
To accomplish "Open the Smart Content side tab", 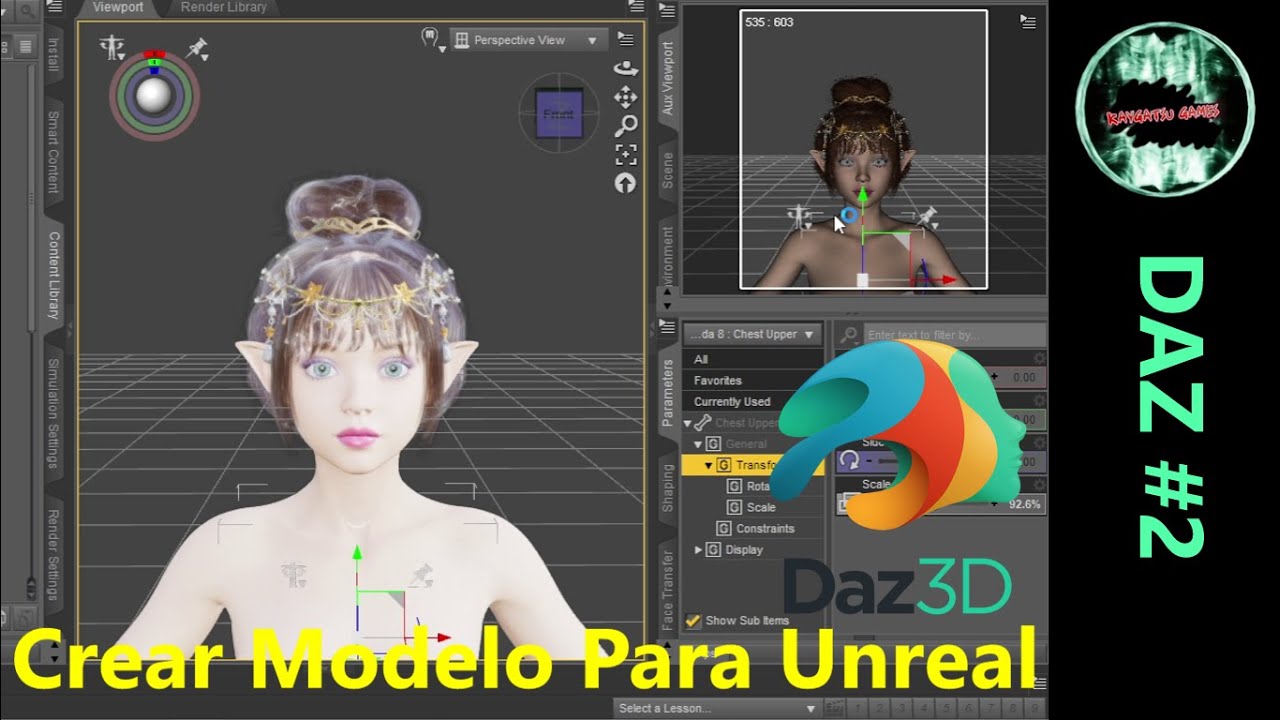I will point(54,152).
